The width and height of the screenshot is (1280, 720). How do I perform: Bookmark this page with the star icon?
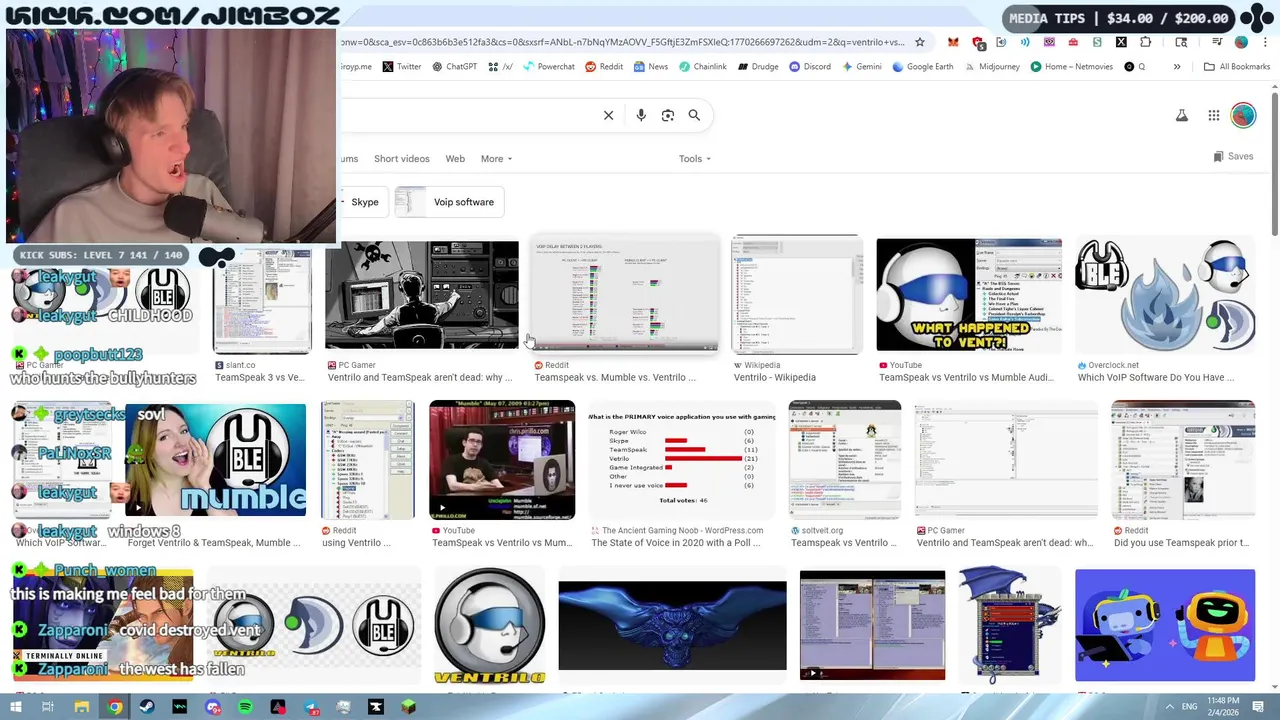click(x=920, y=42)
